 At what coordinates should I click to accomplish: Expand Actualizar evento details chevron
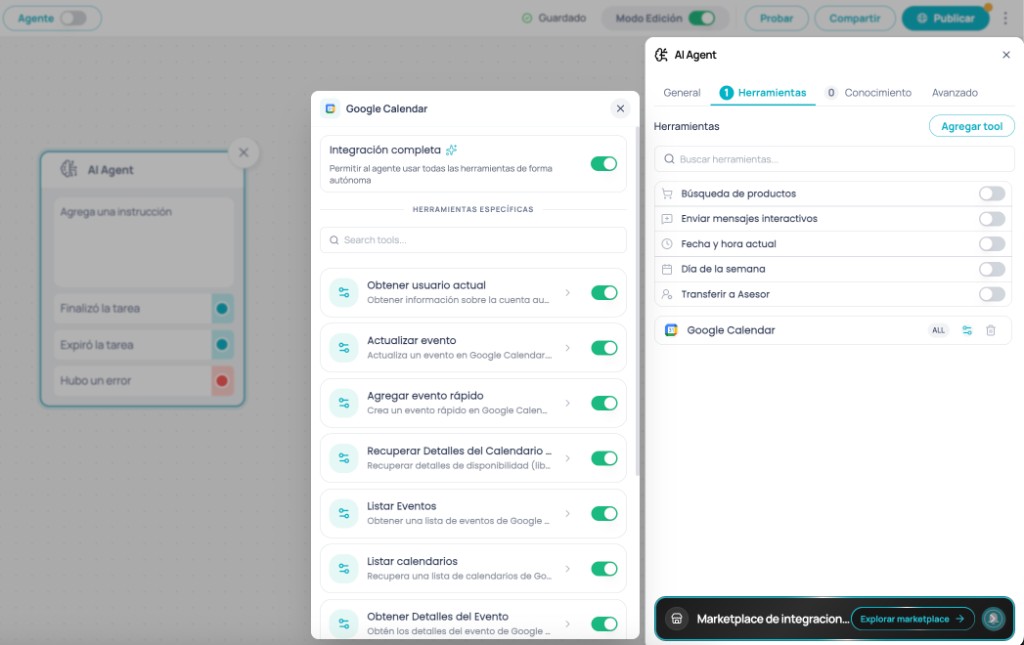pos(568,348)
